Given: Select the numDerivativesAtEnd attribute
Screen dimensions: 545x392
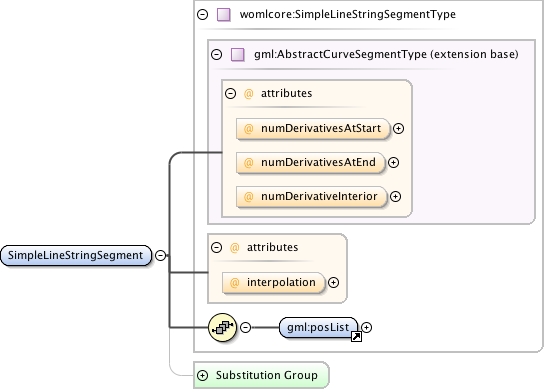Looking at the screenshot, I should coord(310,163).
